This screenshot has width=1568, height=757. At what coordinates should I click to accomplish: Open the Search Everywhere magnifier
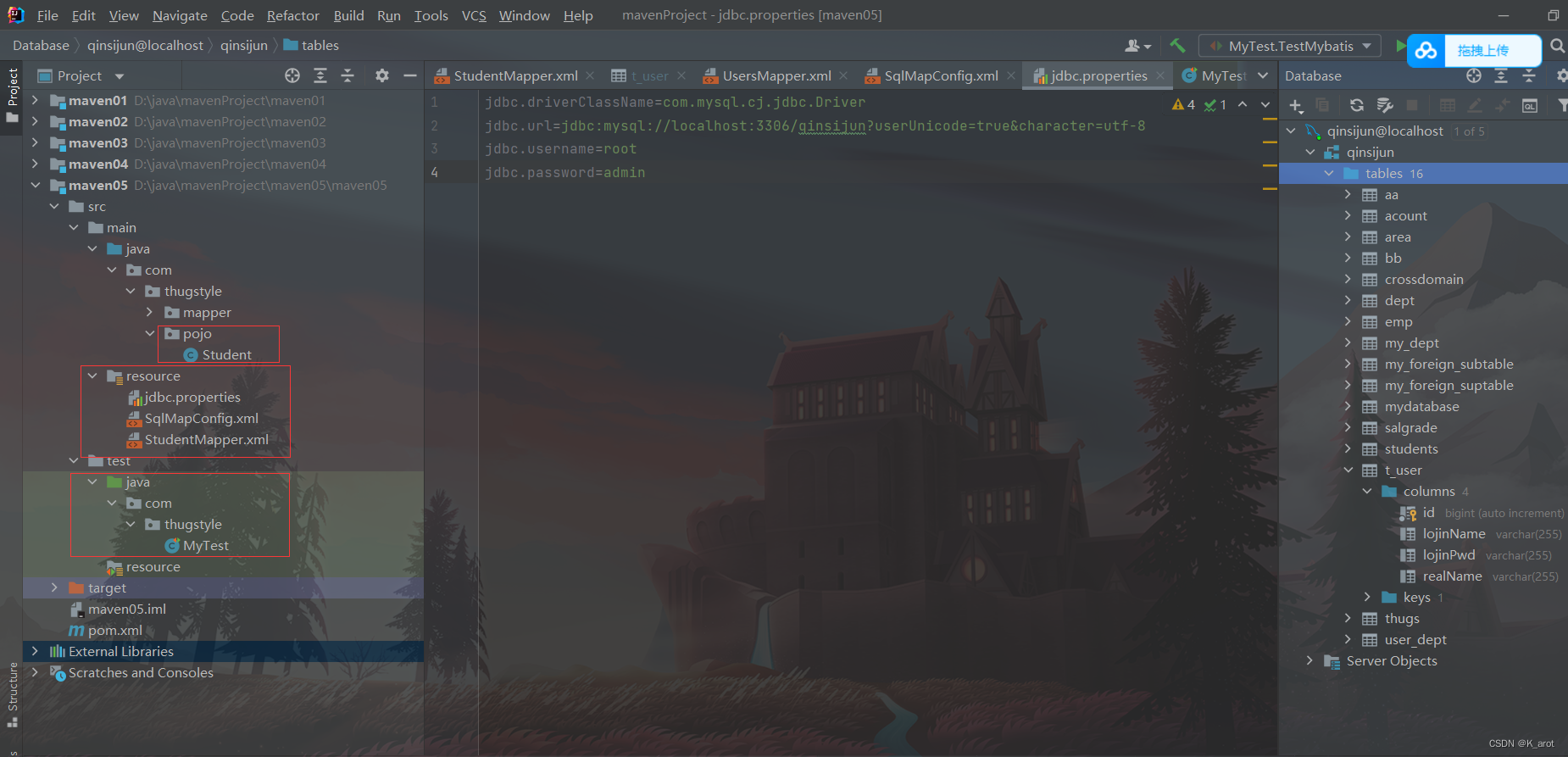(1557, 46)
